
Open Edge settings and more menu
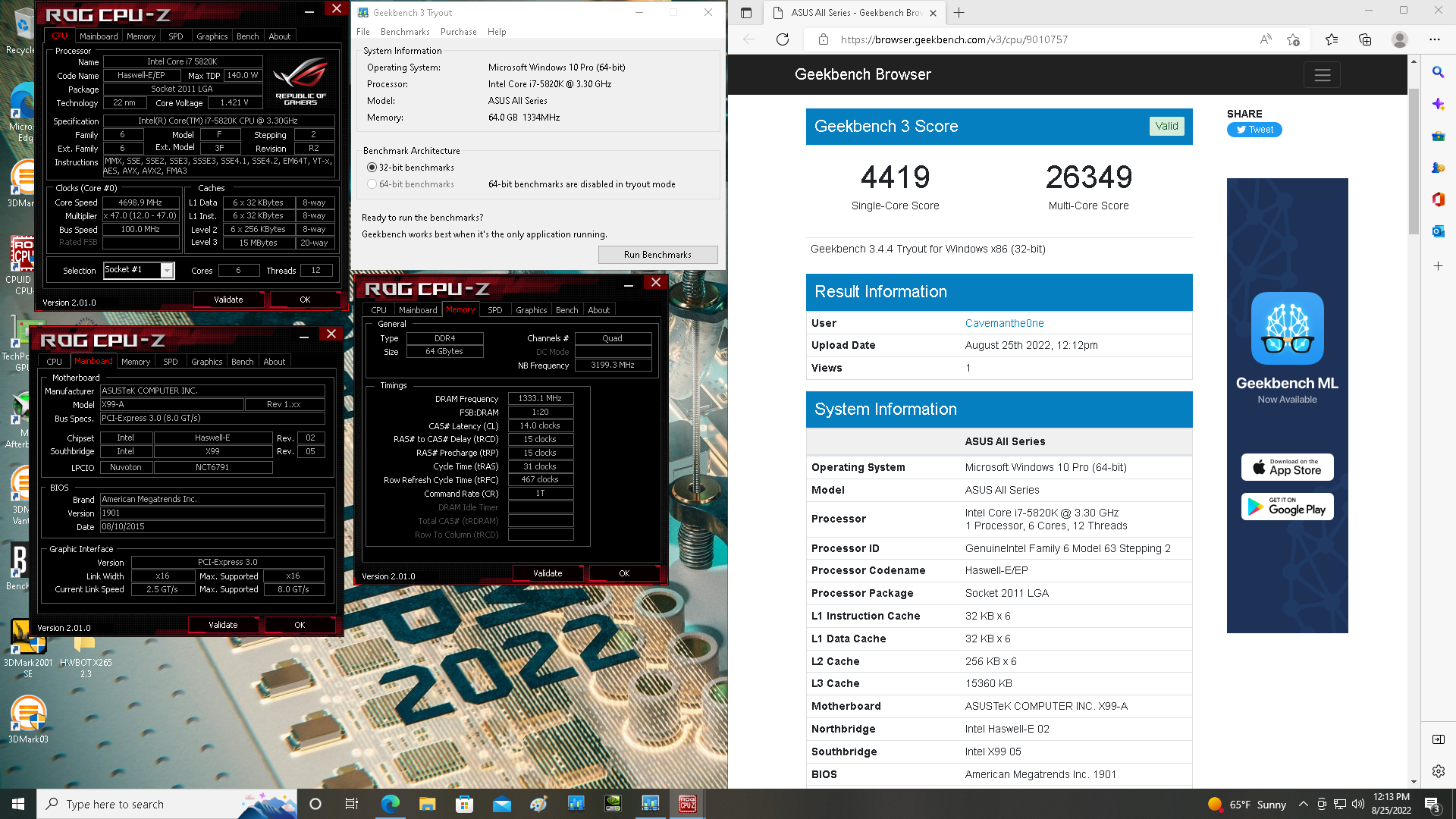tap(1434, 39)
